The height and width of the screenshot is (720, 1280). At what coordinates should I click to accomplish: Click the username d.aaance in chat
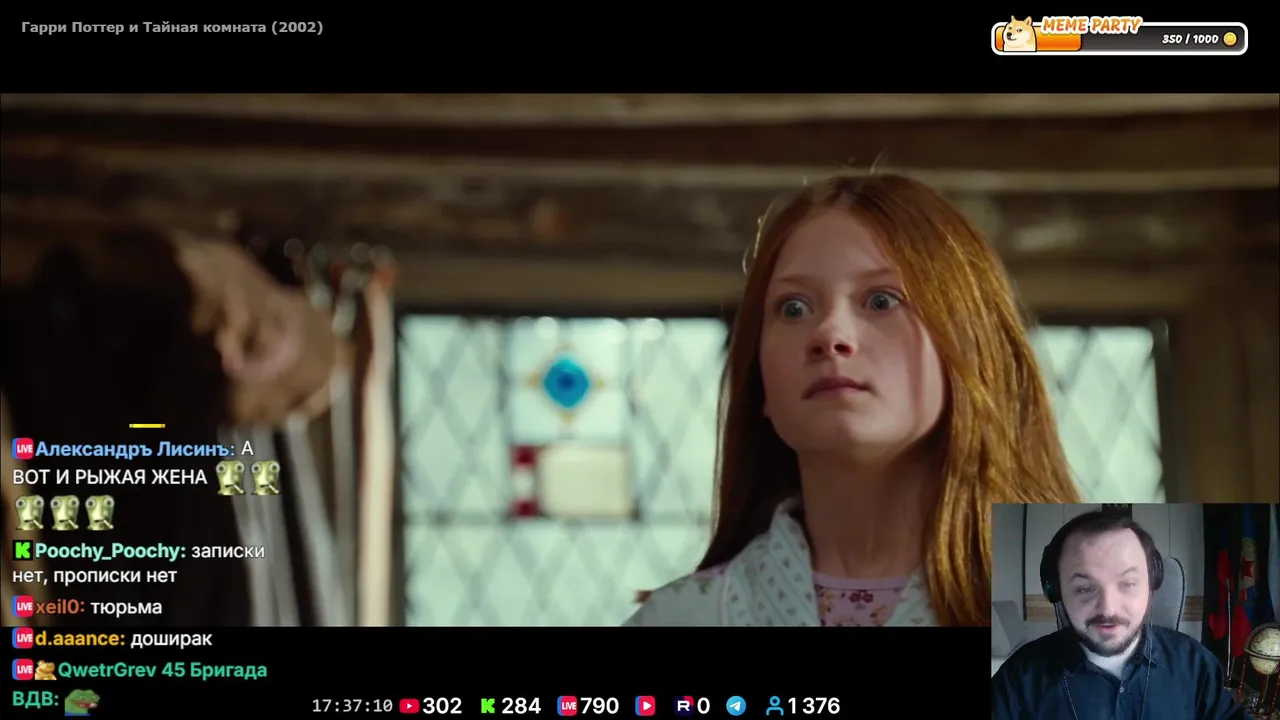click(79, 639)
